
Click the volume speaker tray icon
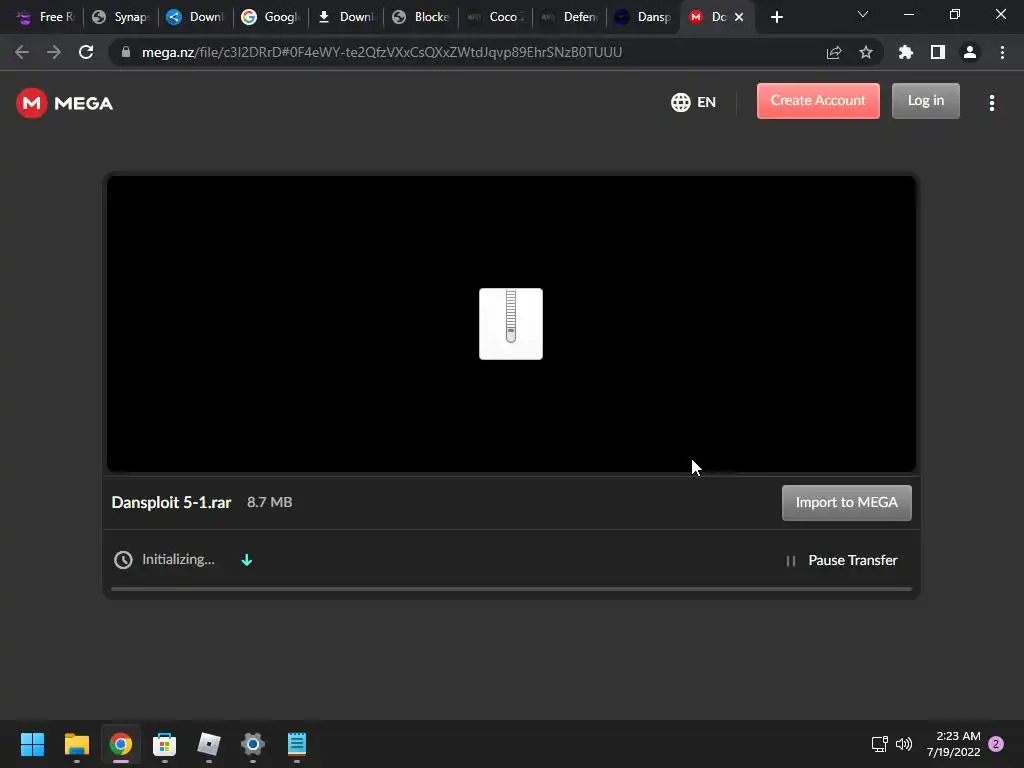tap(904, 744)
